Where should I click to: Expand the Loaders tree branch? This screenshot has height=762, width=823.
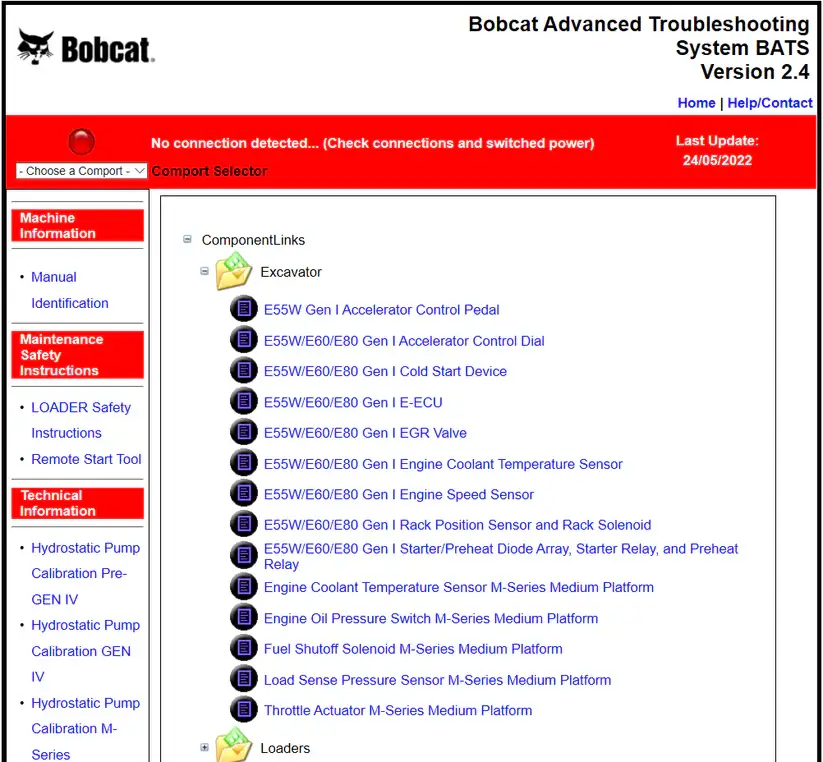click(x=205, y=747)
